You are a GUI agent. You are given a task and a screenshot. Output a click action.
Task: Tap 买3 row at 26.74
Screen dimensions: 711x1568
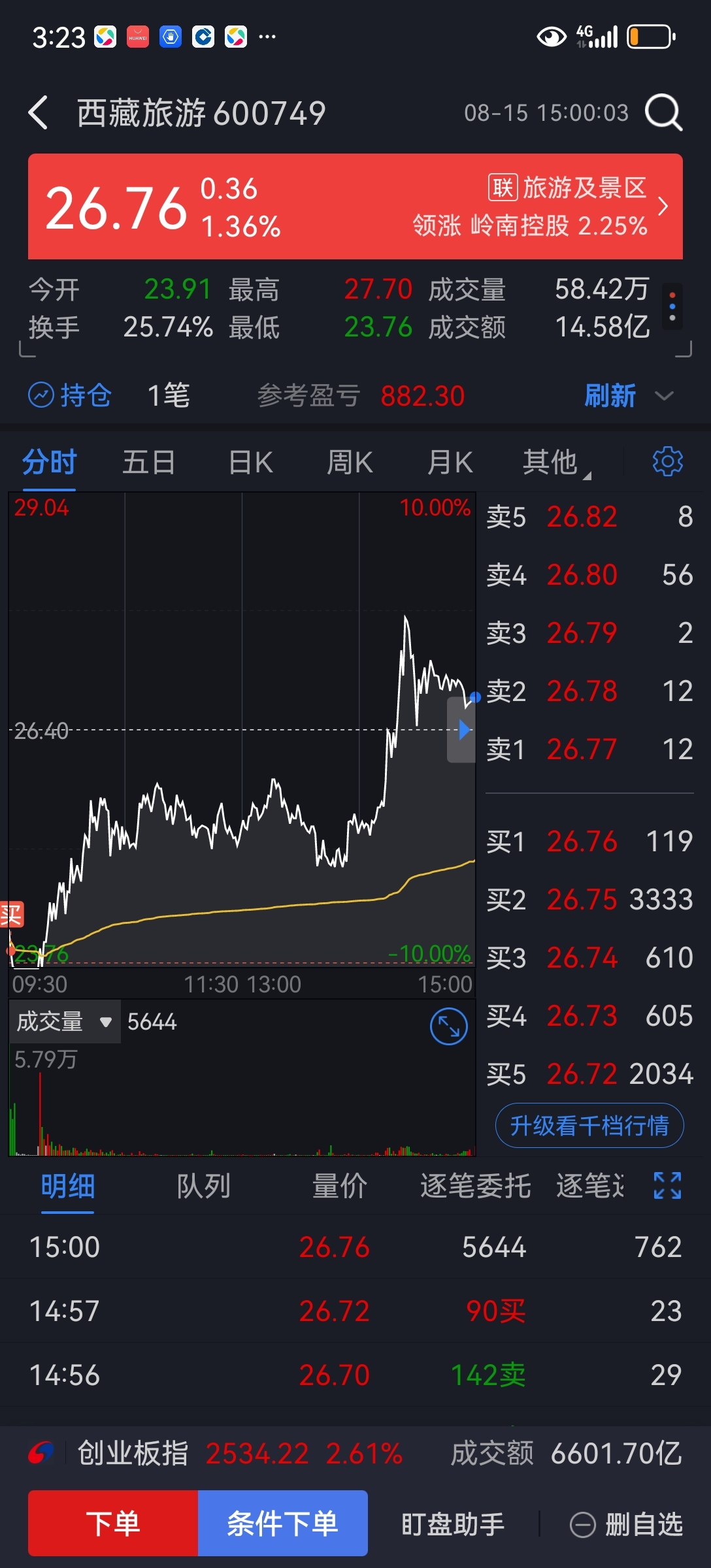[x=589, y=958]
